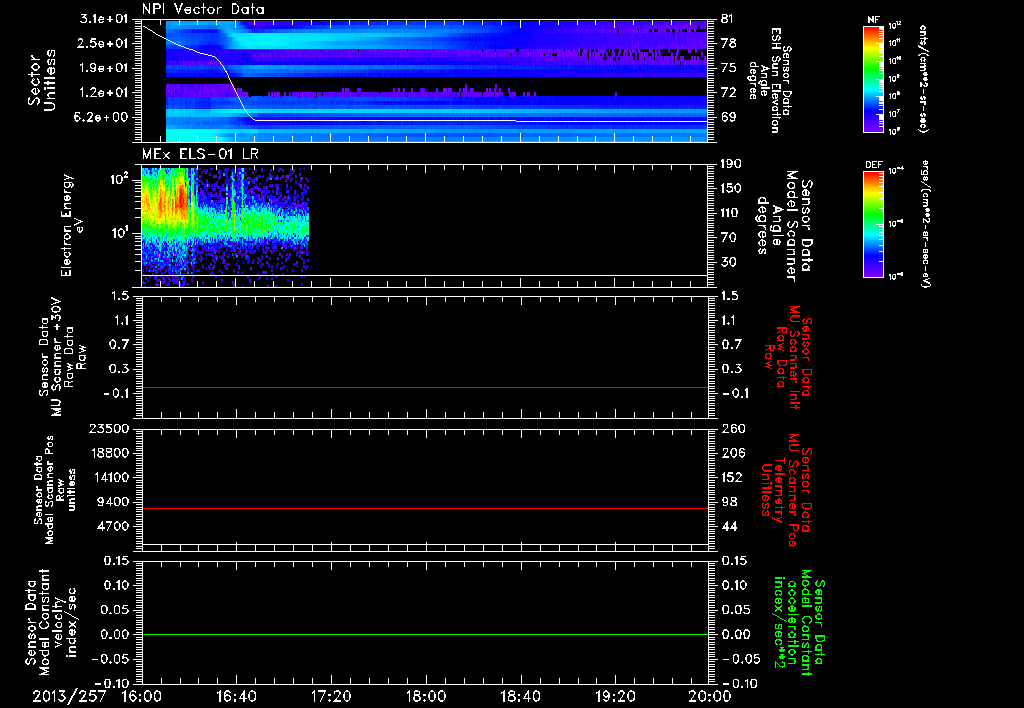Viewport: 1024px width, 708px height.
Task: Click the "20:00" time axis label
Action: click(x=710, y=696)
